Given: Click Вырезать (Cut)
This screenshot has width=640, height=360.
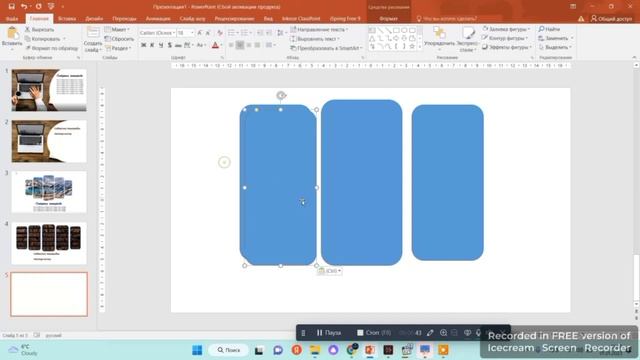Looking at the screenshot, I should tap(40, 29).
